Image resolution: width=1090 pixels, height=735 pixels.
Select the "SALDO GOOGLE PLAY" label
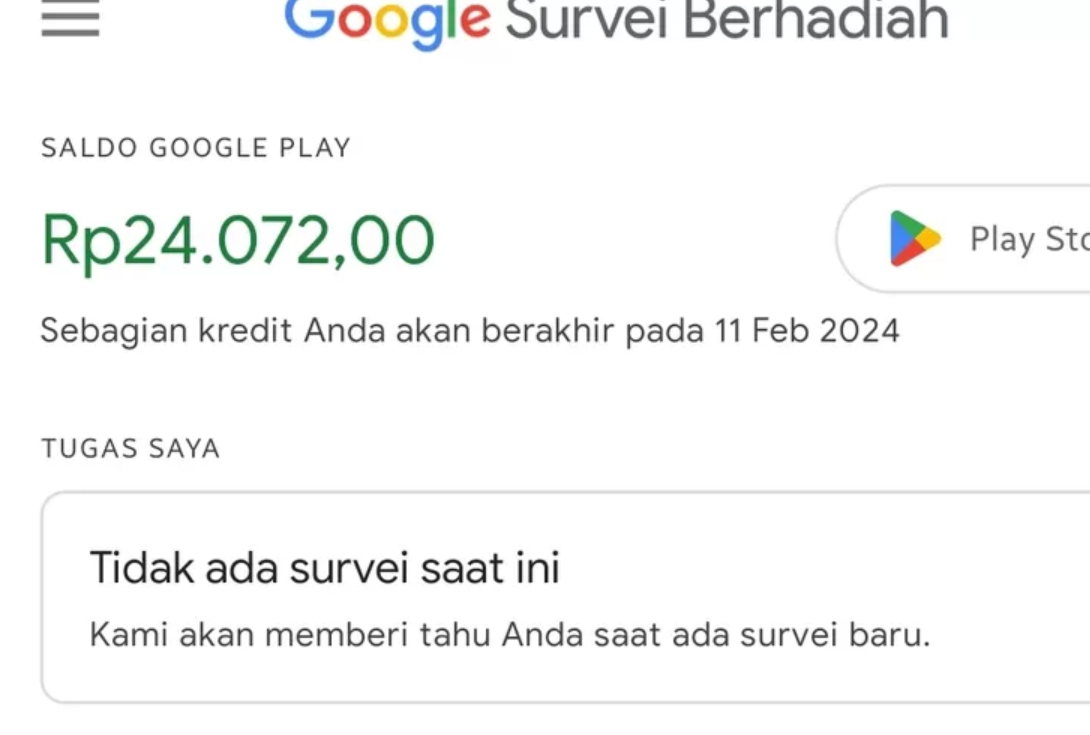[196, 148]
